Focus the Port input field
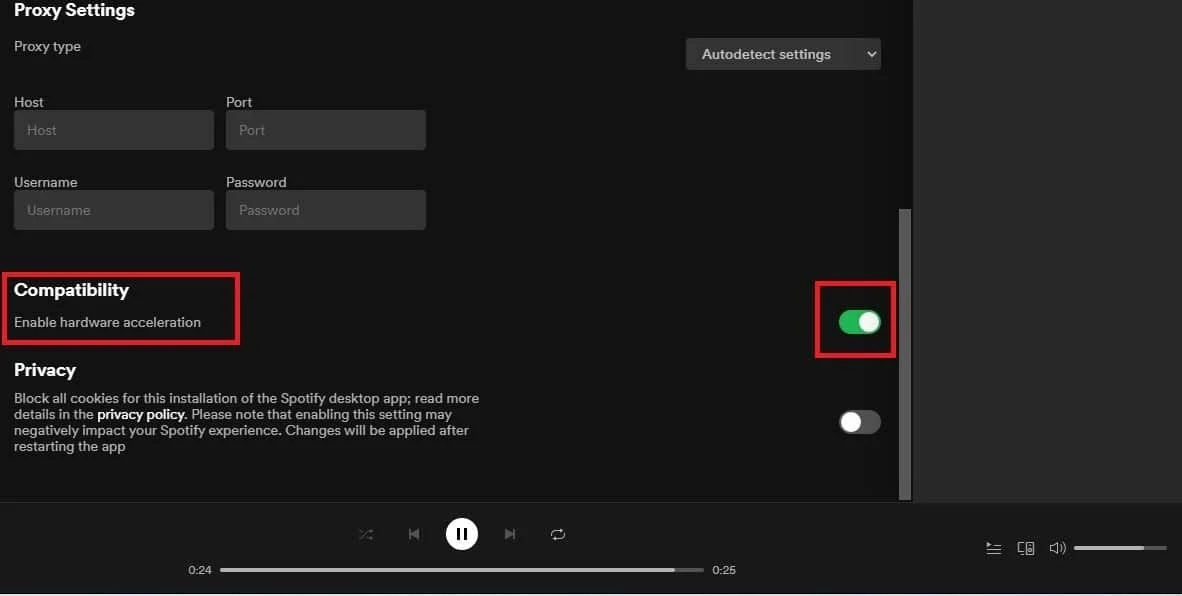The image size is (1182, 596). (x=326, y=130)
